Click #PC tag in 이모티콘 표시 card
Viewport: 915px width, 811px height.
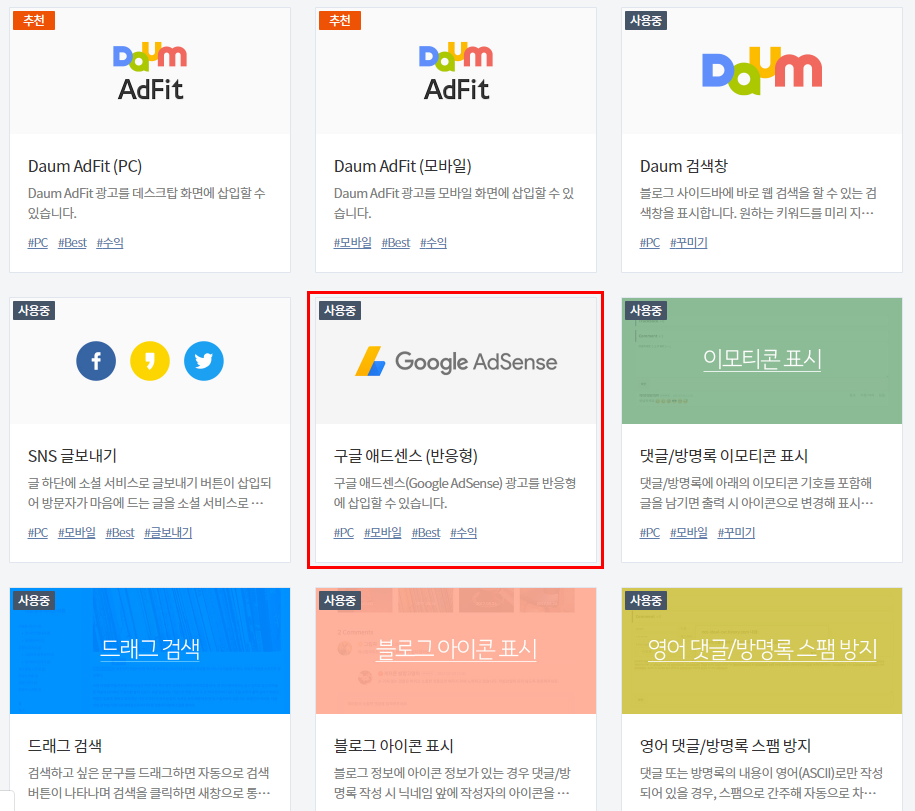(x=649, y=533)
